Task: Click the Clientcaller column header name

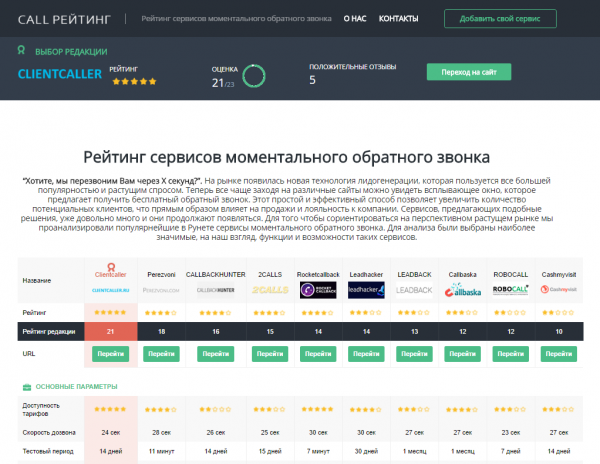Action: coord(111,275)
